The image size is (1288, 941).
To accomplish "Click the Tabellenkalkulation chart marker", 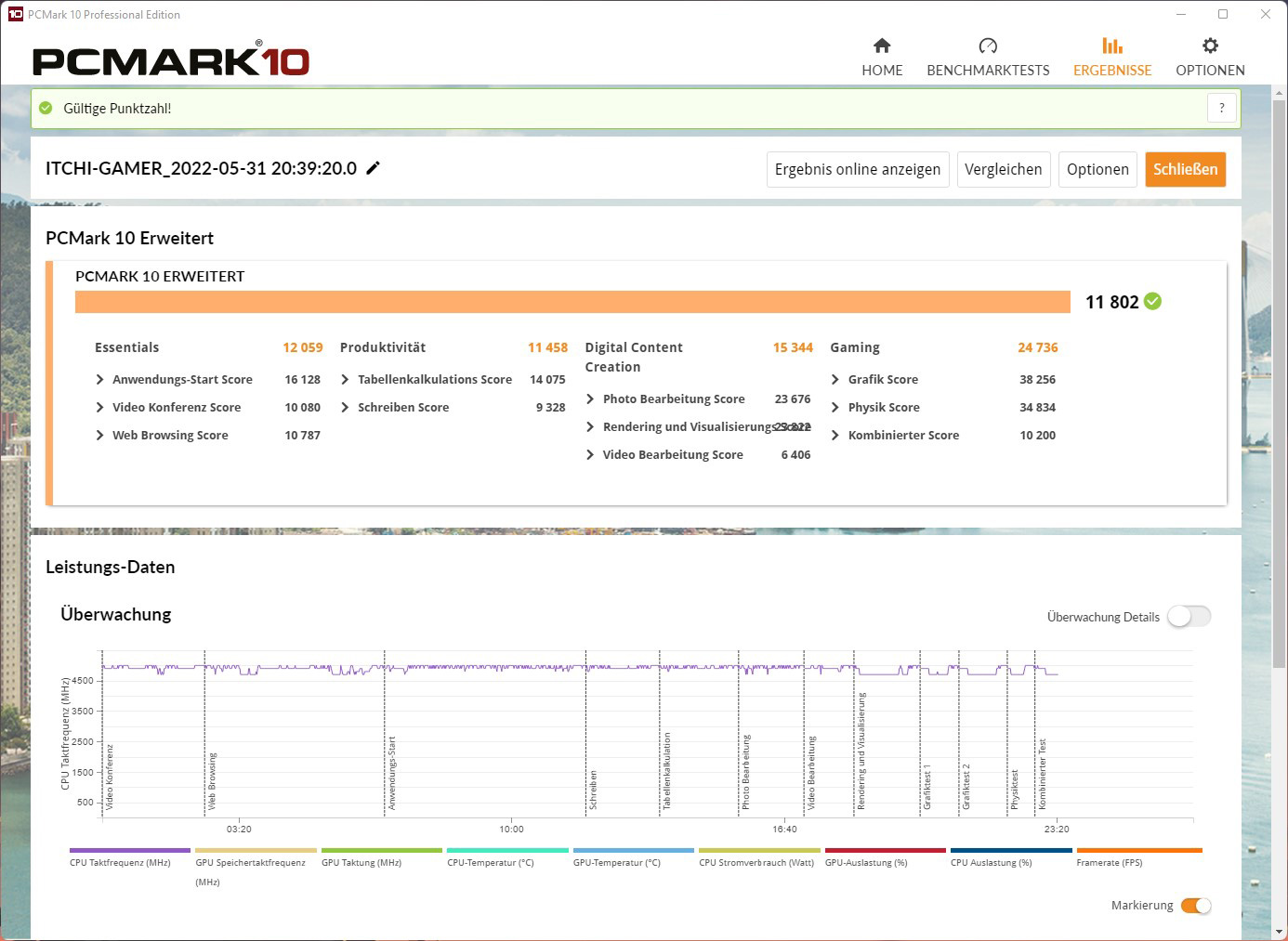I will pyautogui.click(x=666, y=770).
